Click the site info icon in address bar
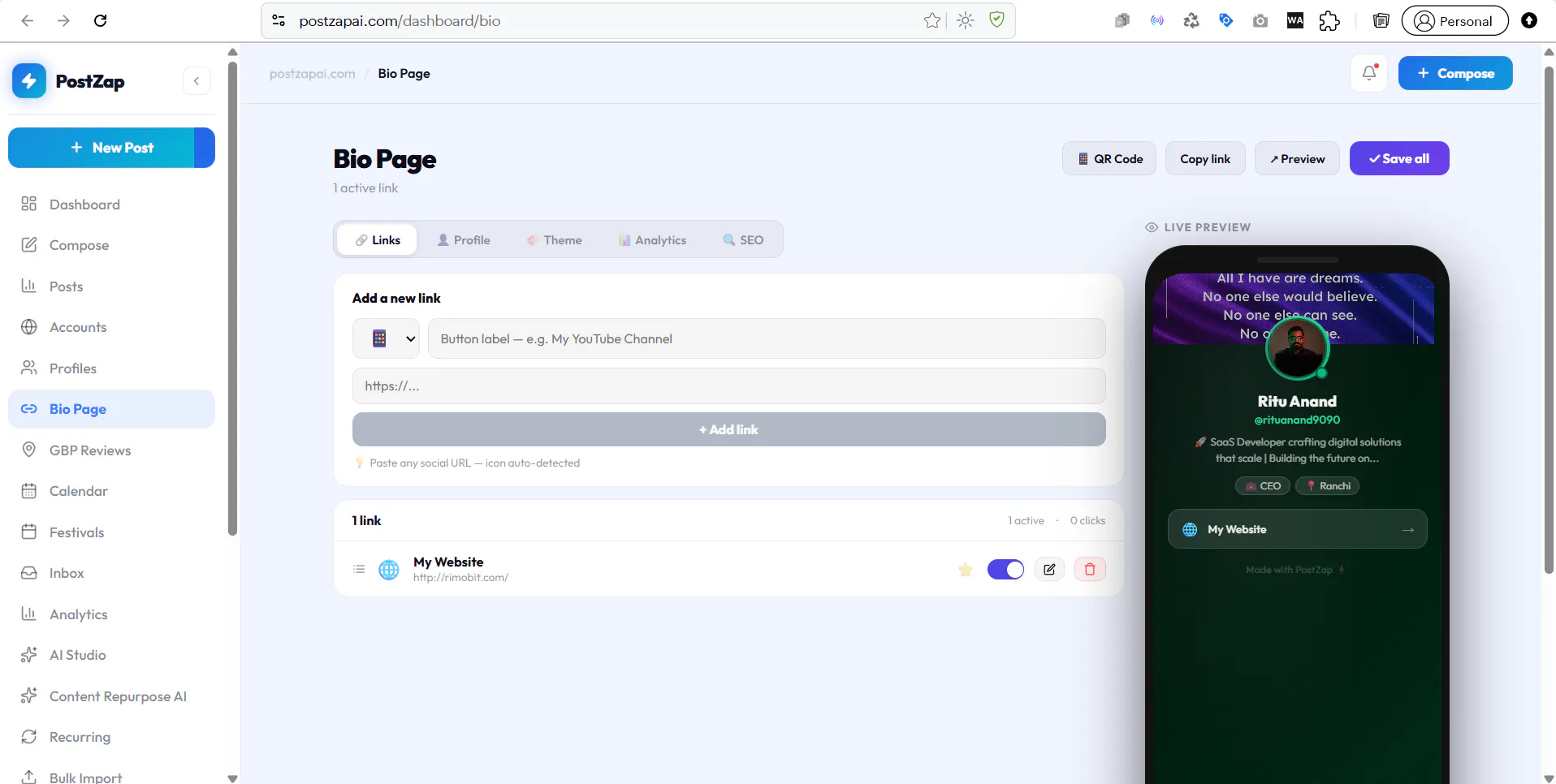Image resolution: width=1556 pixels, height=784 pixels. [x=279, y=21]
